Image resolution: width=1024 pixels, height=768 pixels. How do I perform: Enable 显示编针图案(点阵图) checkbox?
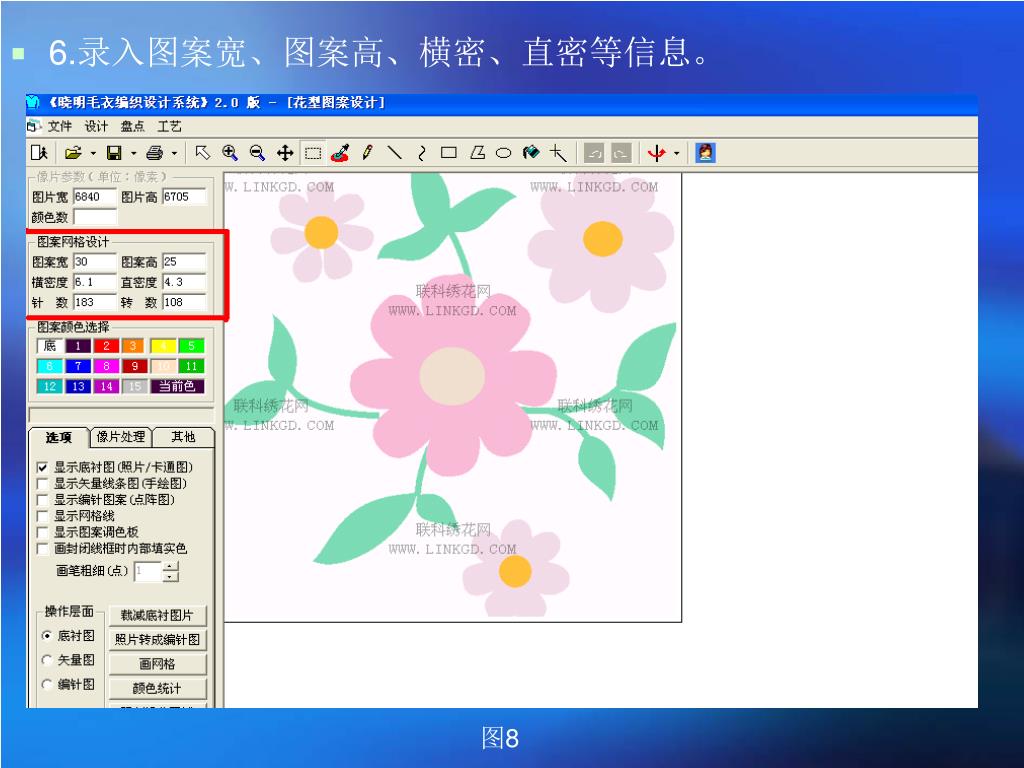click(42, 500)
